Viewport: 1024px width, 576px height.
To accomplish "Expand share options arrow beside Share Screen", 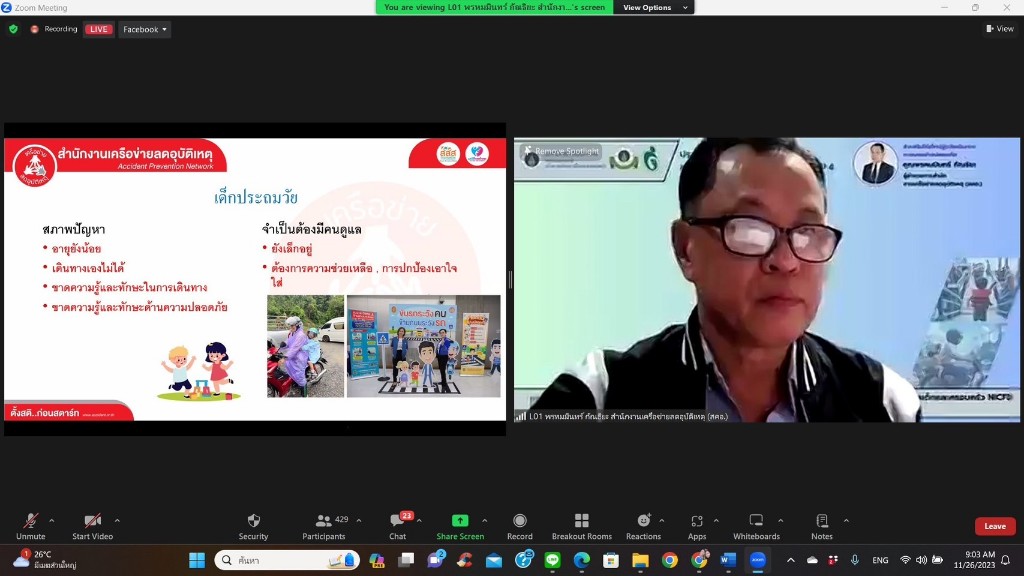I will 485,520.
